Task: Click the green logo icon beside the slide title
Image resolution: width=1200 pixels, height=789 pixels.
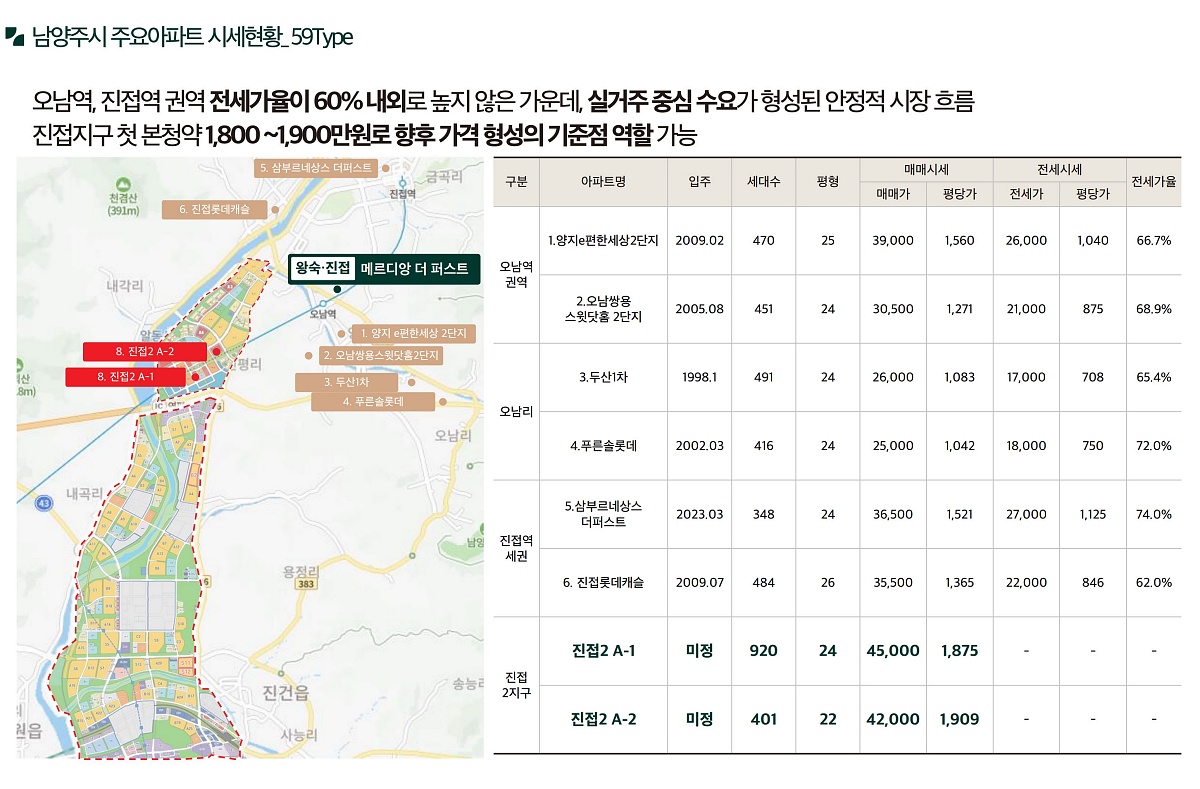Action: [14, 37]
